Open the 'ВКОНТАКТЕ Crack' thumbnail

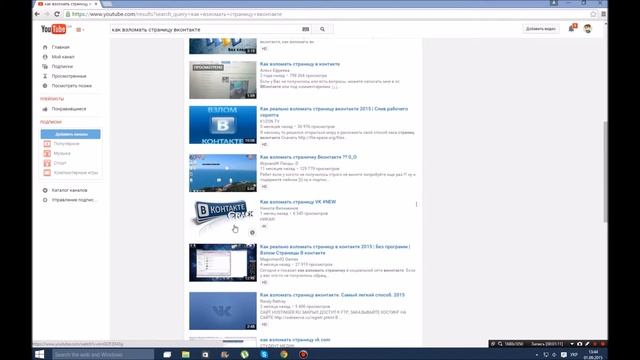click(x=222, y=218)
